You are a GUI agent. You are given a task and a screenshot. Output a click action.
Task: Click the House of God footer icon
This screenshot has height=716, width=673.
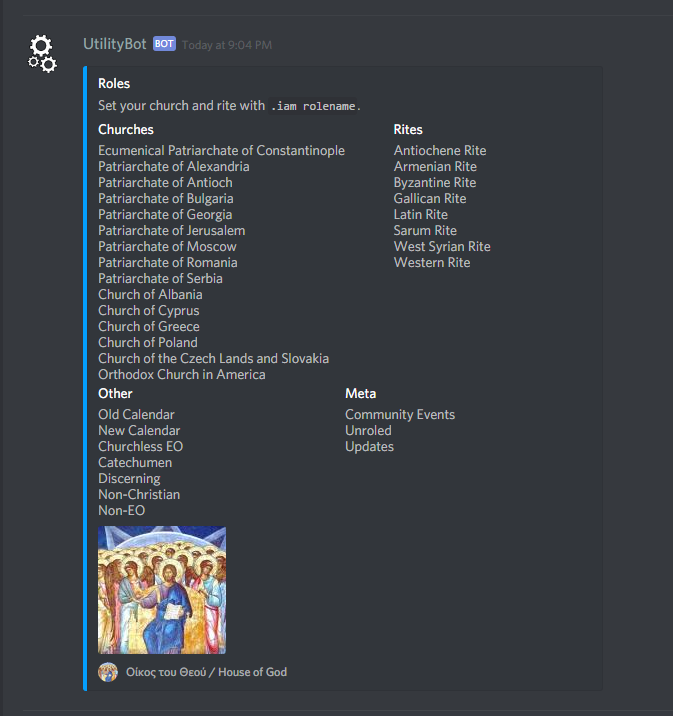(x=108, y=672)
